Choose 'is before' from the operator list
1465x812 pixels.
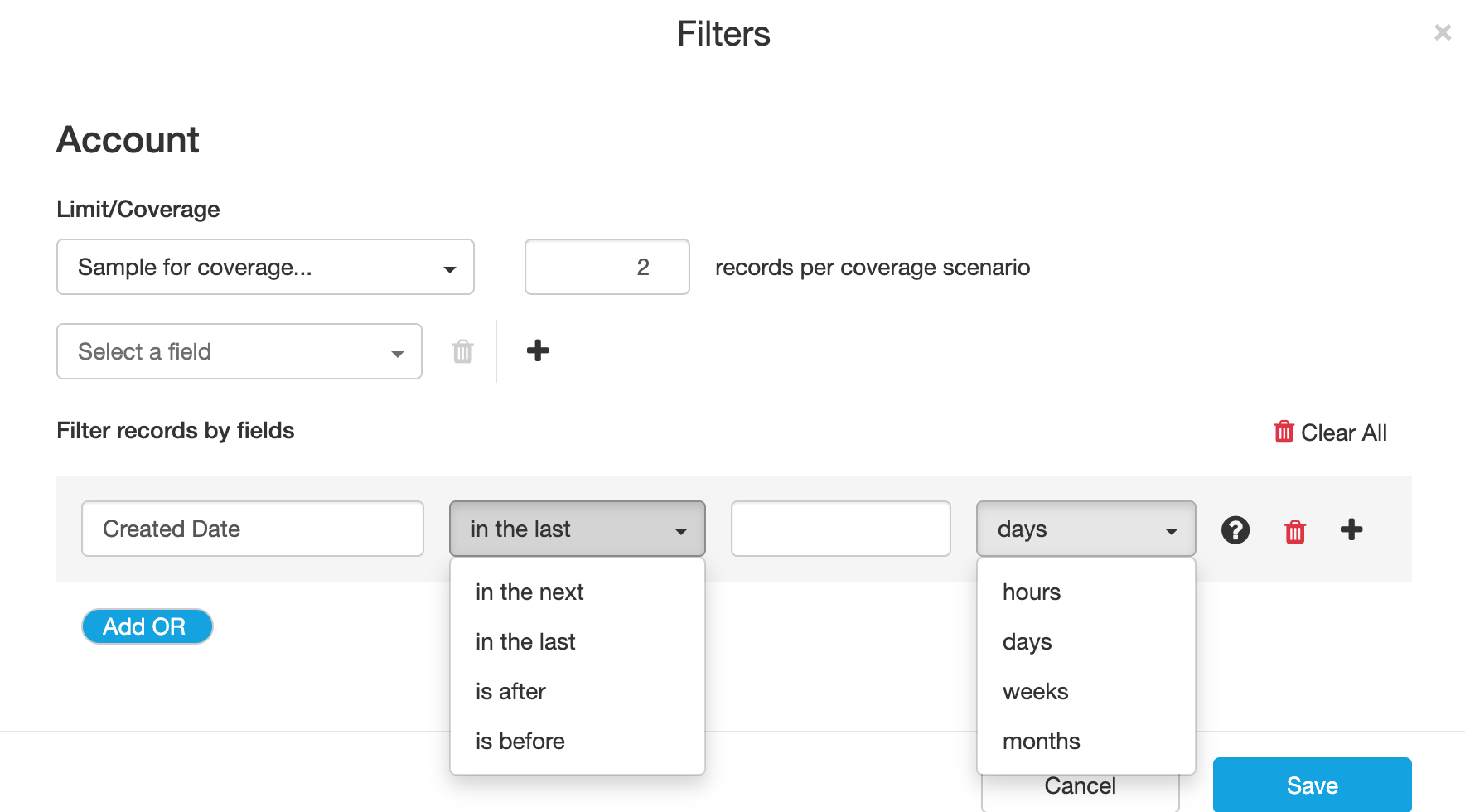point(578,741)
